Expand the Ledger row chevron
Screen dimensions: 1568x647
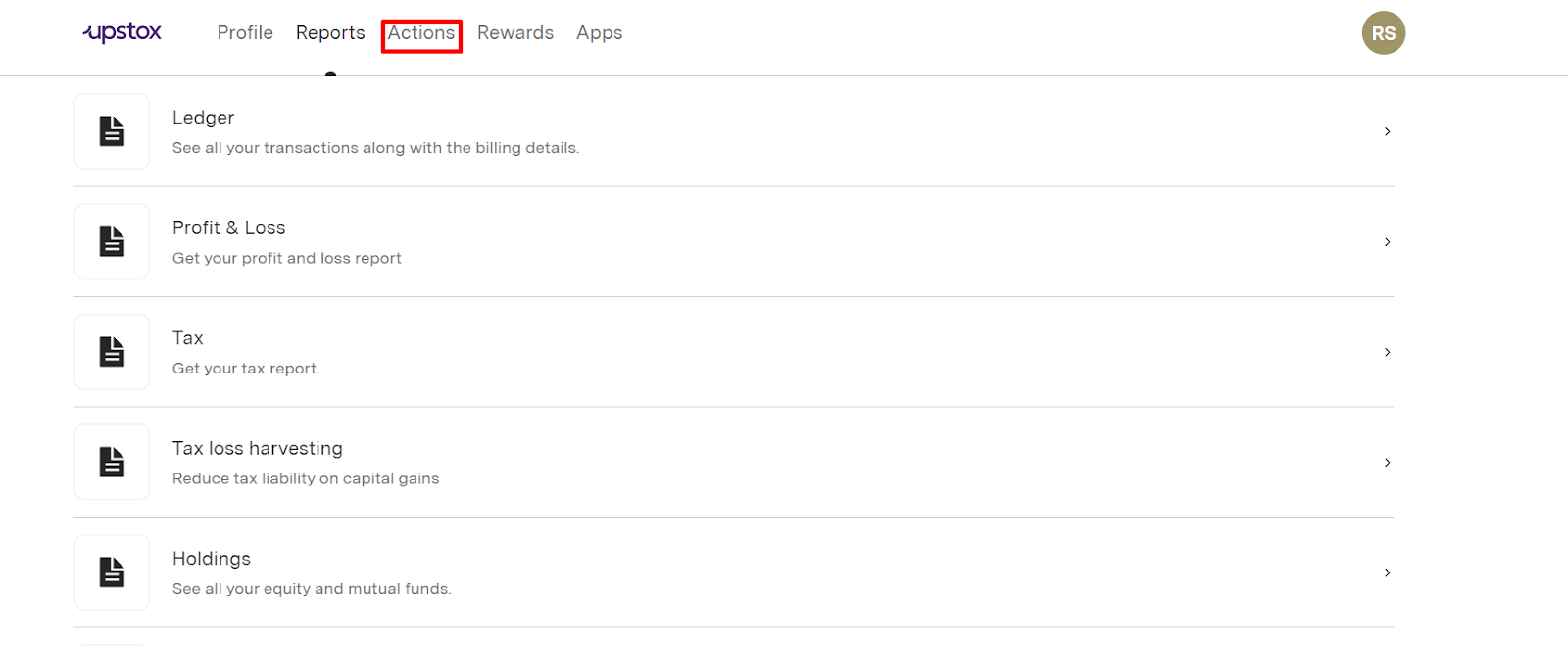pos(1387,131)
